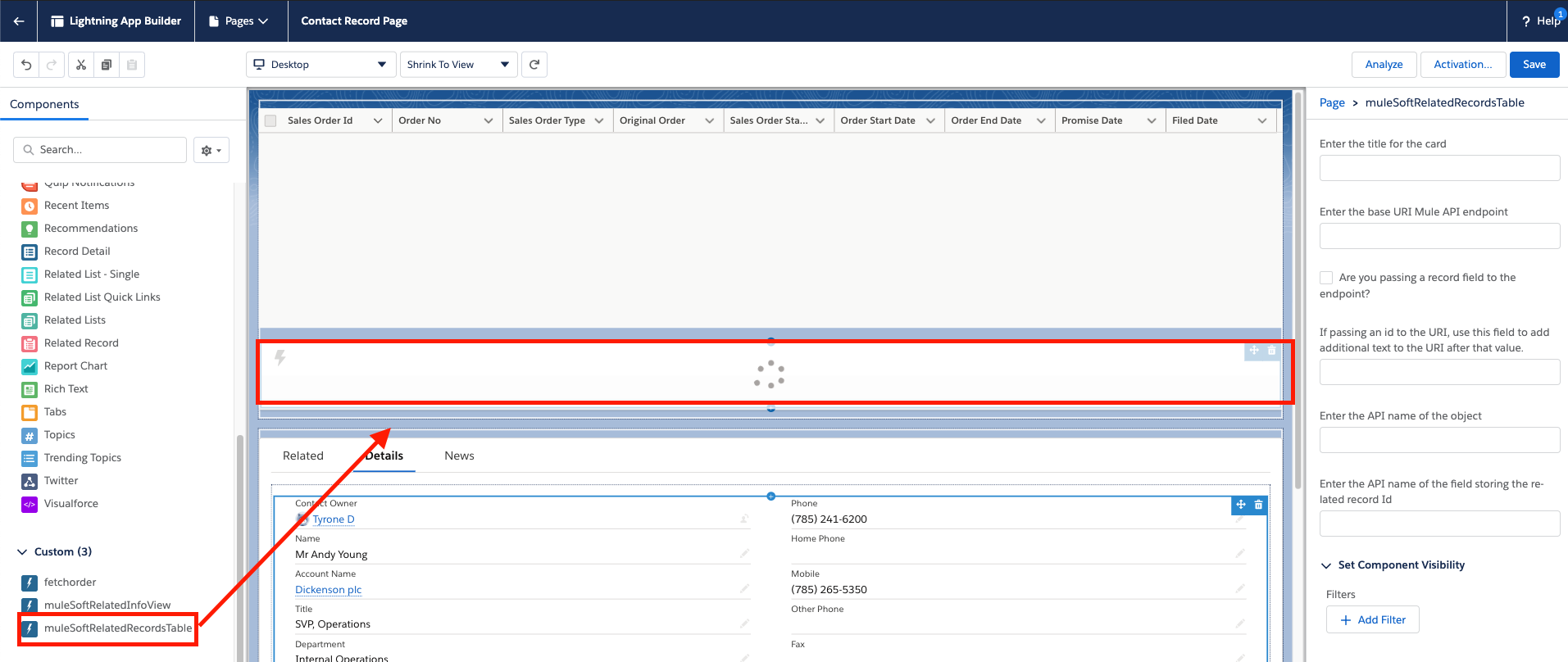The width and height of the screenshot is (1568, 662).
Task: Click the Add Filter button
Action: coord(1373,620)
